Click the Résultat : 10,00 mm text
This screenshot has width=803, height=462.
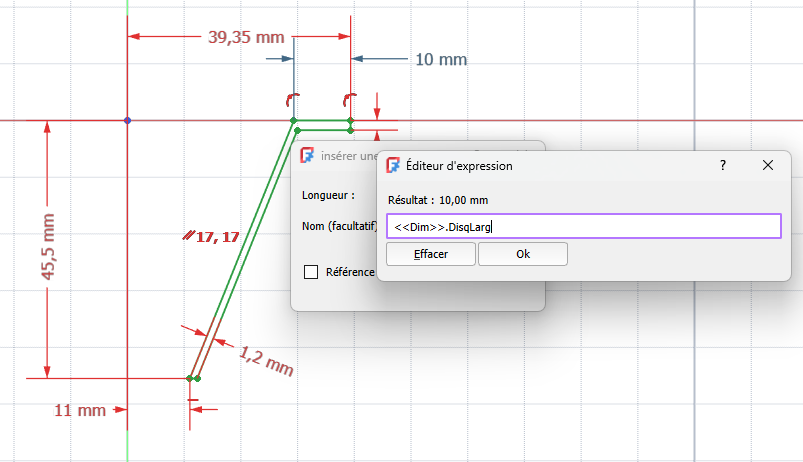[x=437, y=199]
